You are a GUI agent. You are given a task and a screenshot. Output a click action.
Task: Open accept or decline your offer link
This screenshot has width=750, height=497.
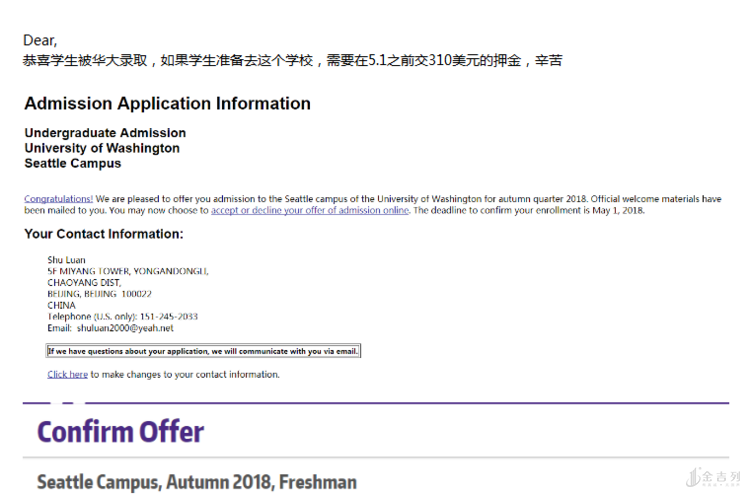(310, 210)
